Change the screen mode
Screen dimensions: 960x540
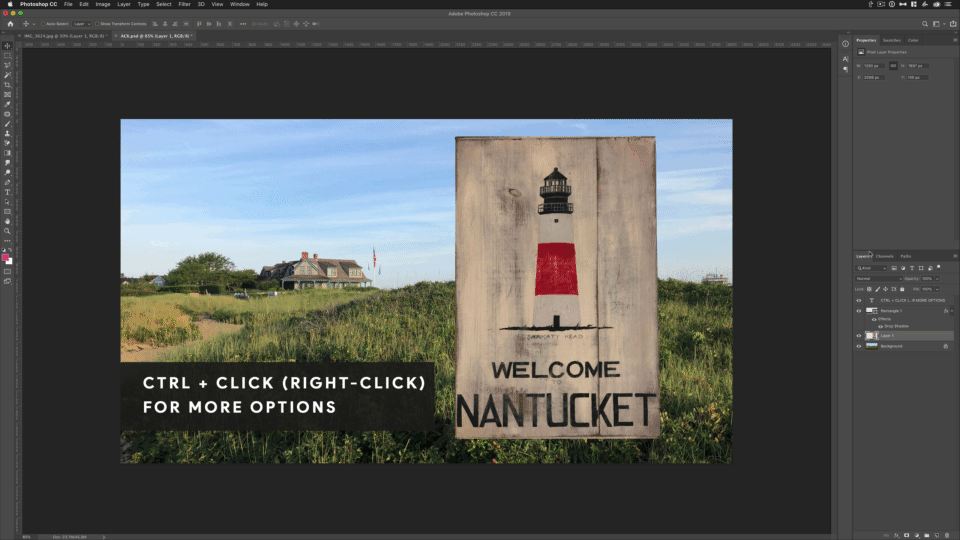tap(7, 282)
